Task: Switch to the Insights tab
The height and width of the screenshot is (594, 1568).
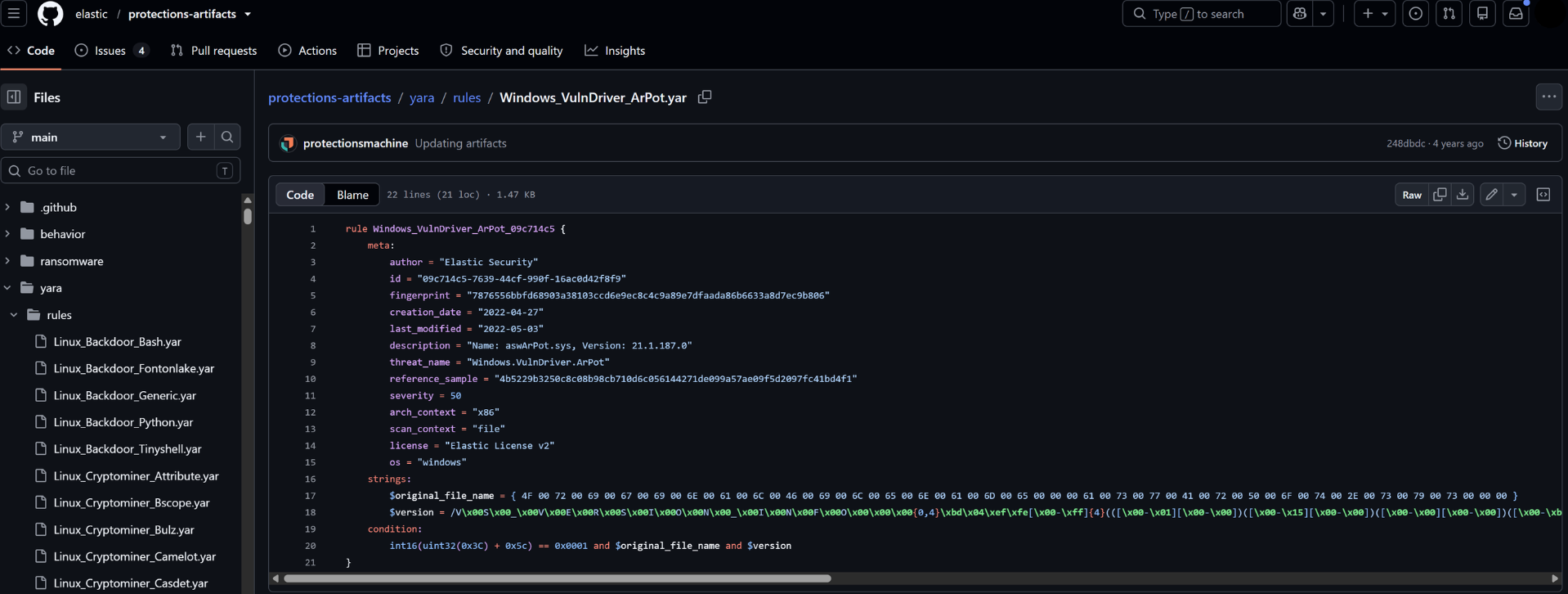Action: tap(615, 51)
